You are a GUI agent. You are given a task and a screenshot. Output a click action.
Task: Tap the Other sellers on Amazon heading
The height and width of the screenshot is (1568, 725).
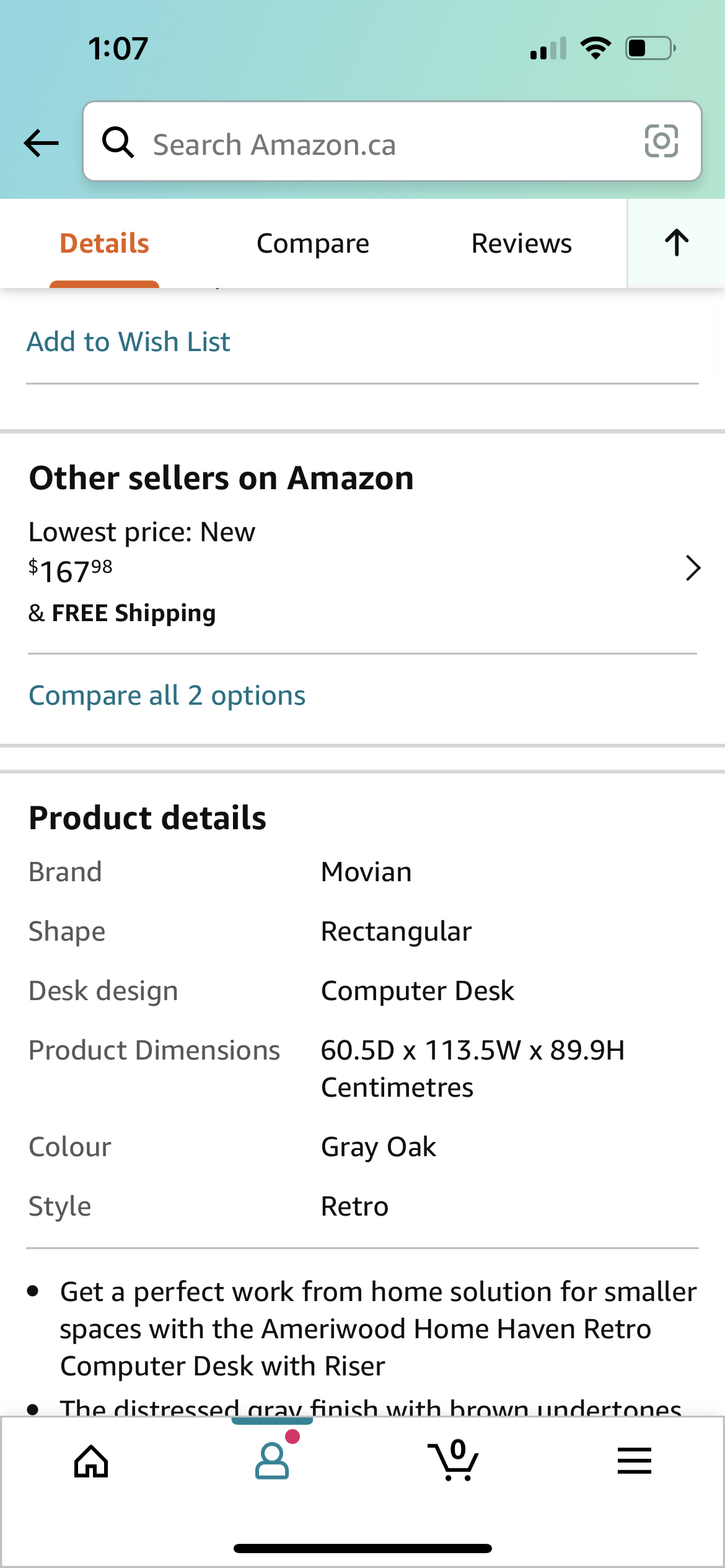click(x=221, y=478)
